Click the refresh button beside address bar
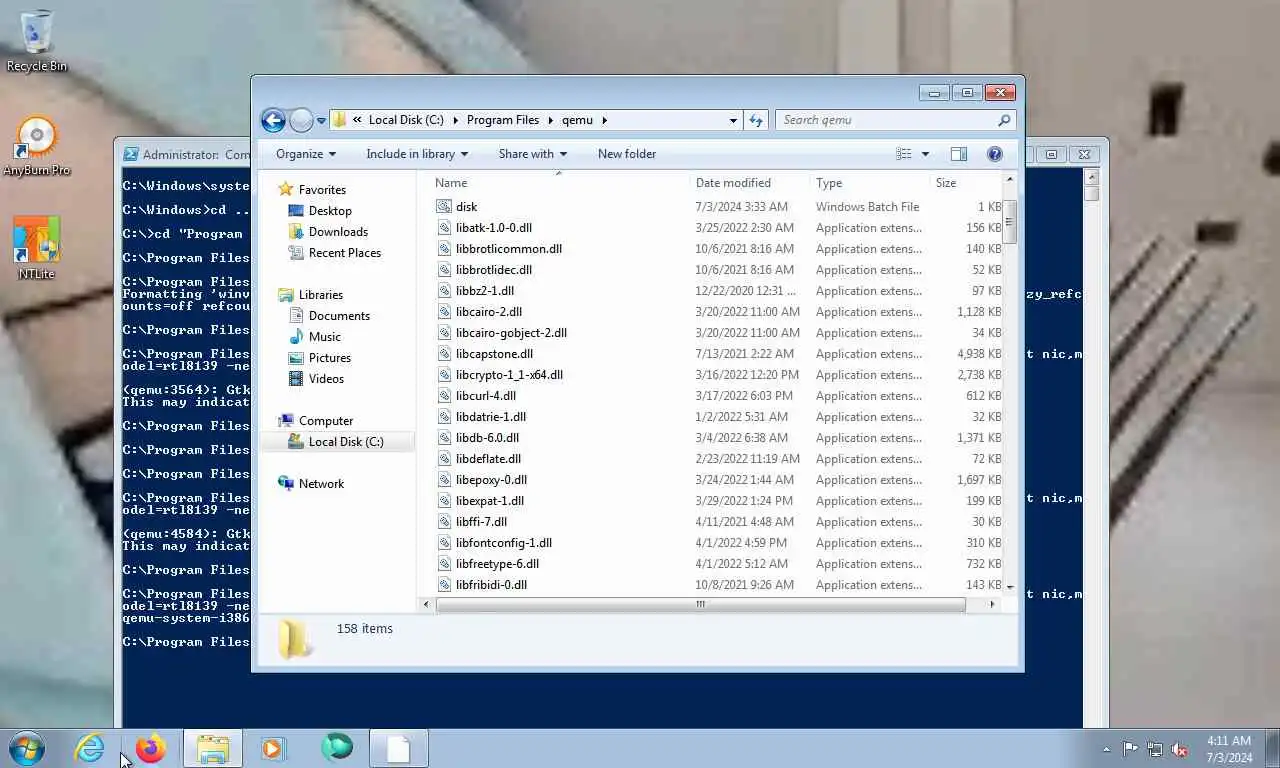 pos(756,120)
